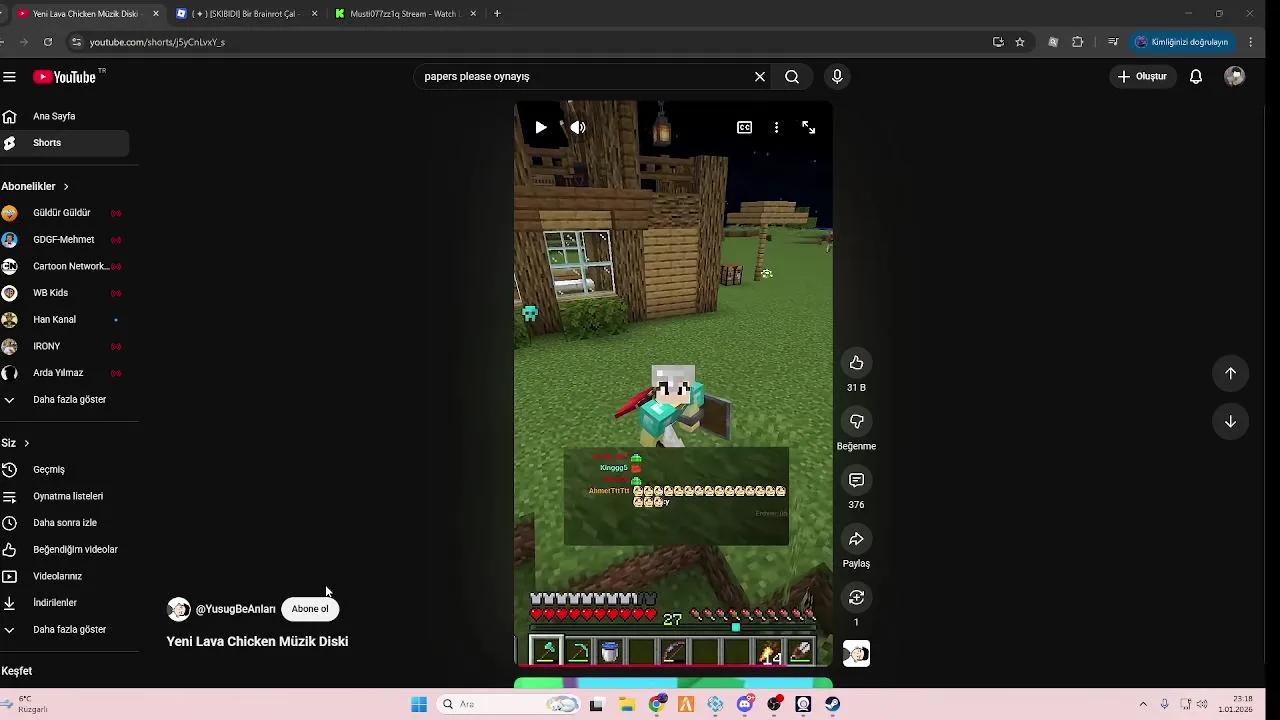Open the sound source thumbnail of the Short

point(856,654)
